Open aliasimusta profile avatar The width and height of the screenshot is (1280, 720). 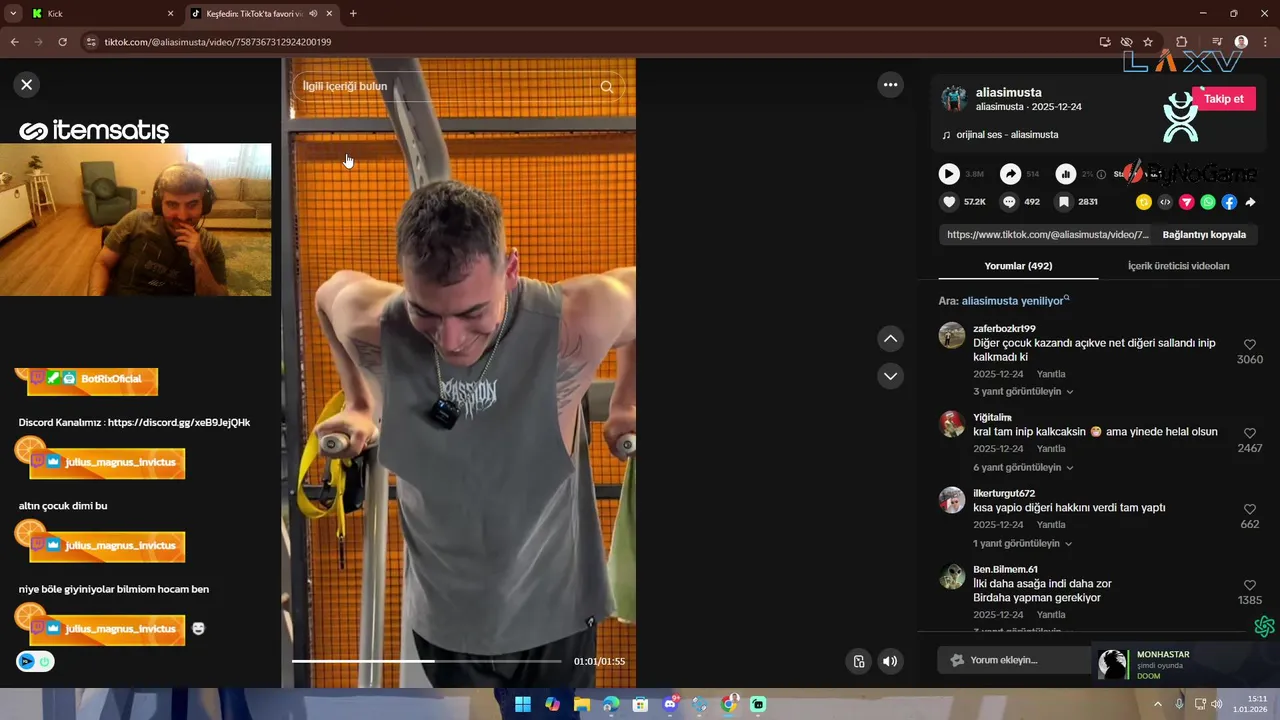point(954,98)
